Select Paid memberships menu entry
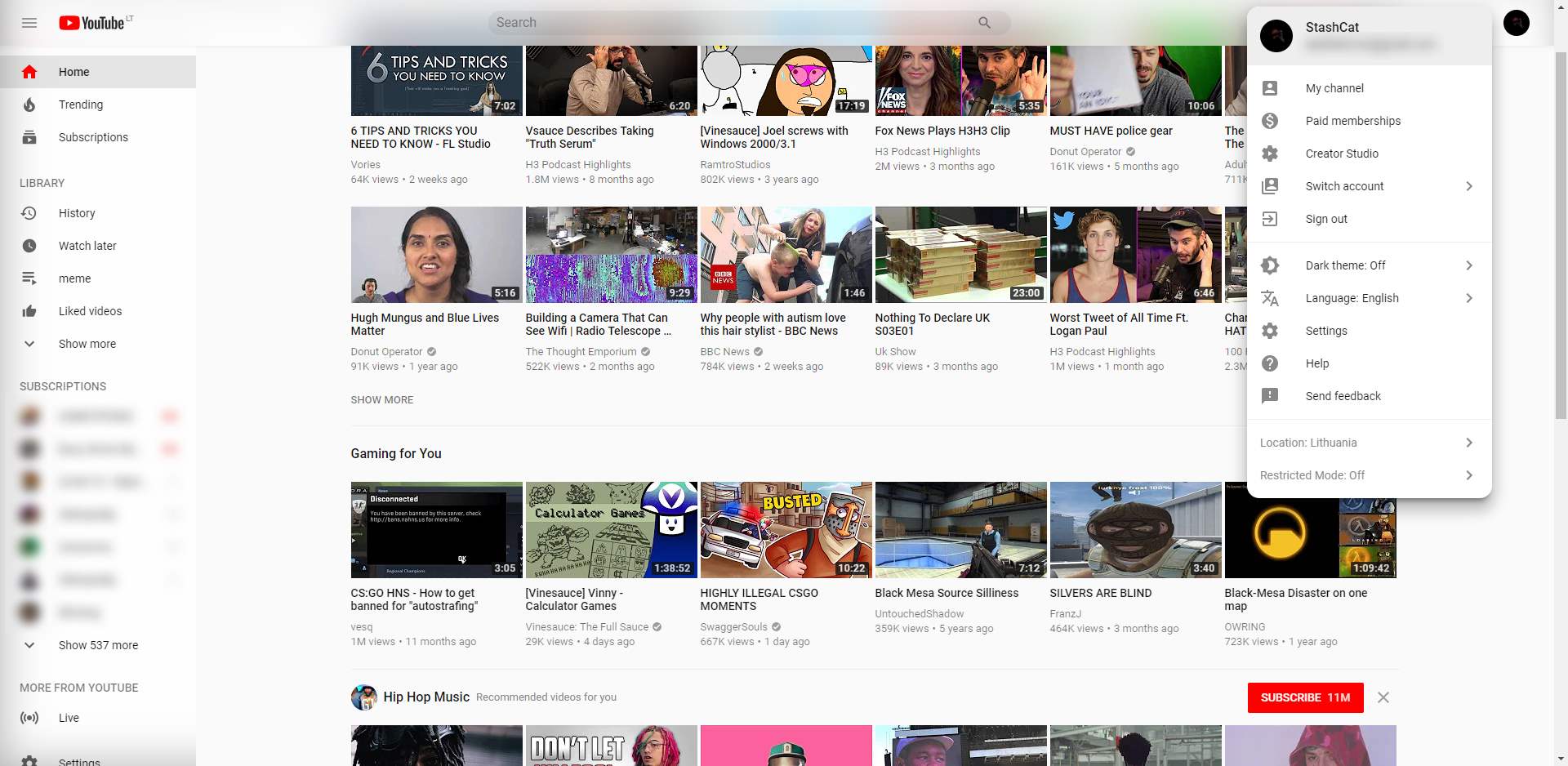This screenshot has width=1568, height=766. [x=1370, y=121]
